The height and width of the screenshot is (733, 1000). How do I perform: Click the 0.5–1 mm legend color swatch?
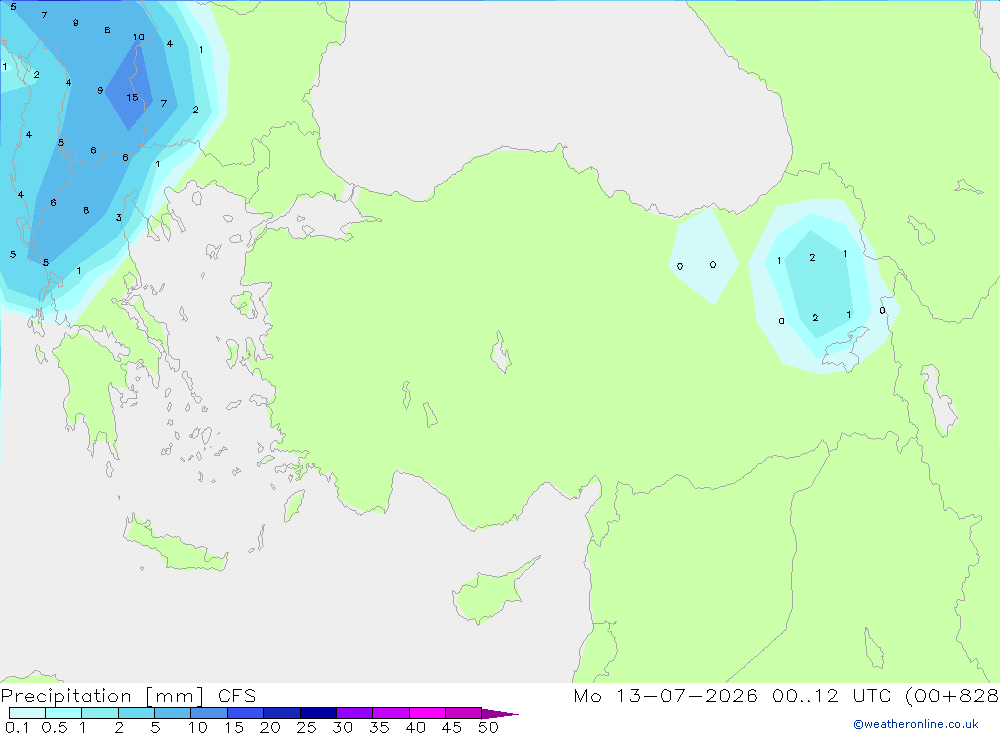coord(64,713)
